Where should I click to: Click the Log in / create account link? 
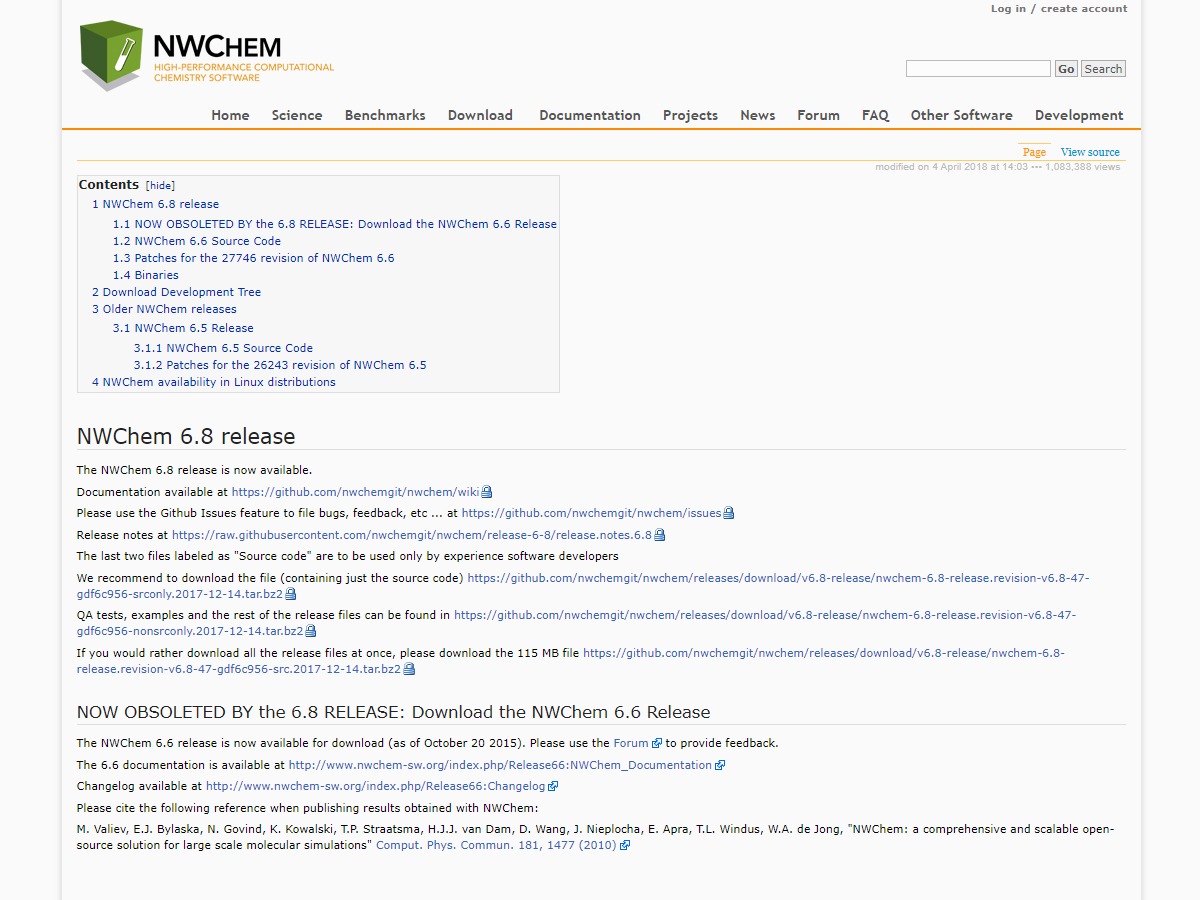coord(1058,9)
